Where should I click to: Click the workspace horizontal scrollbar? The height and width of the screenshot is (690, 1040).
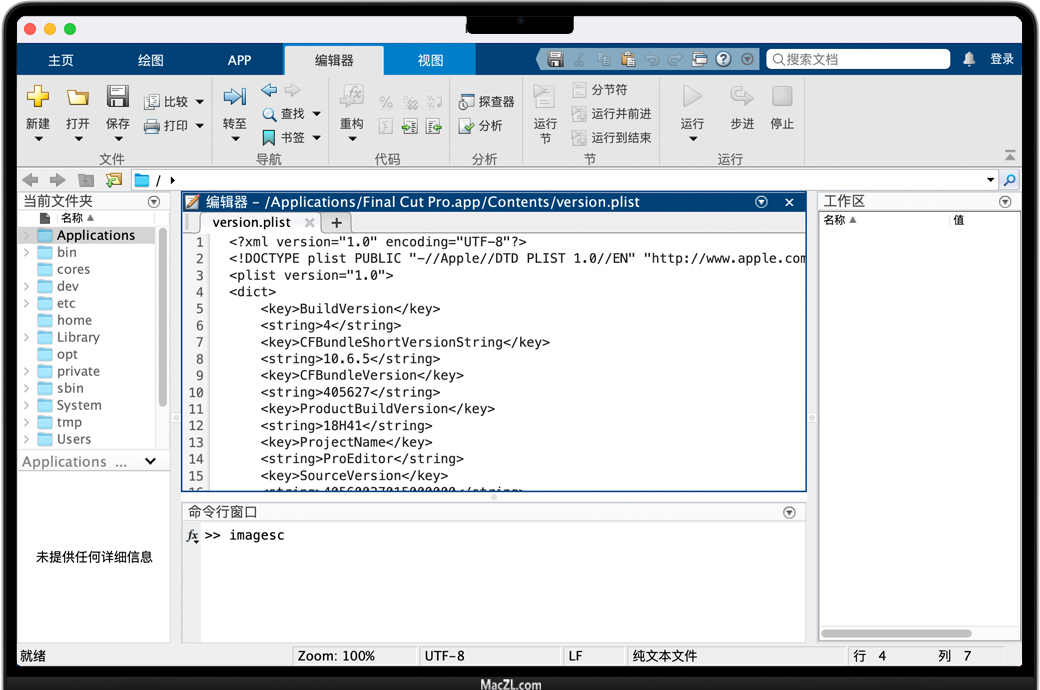pos(896,633)
